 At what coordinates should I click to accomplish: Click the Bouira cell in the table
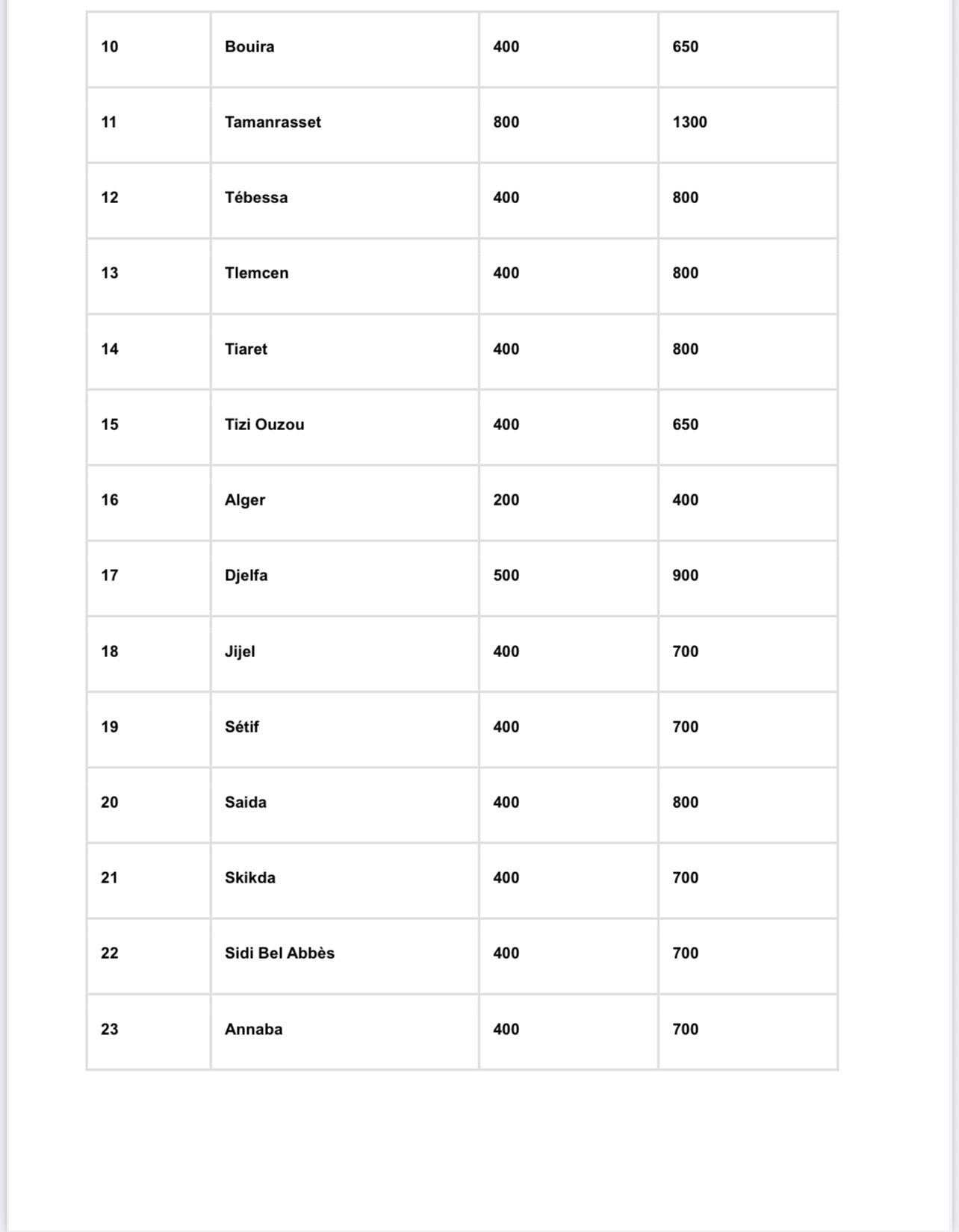[249, 47]
